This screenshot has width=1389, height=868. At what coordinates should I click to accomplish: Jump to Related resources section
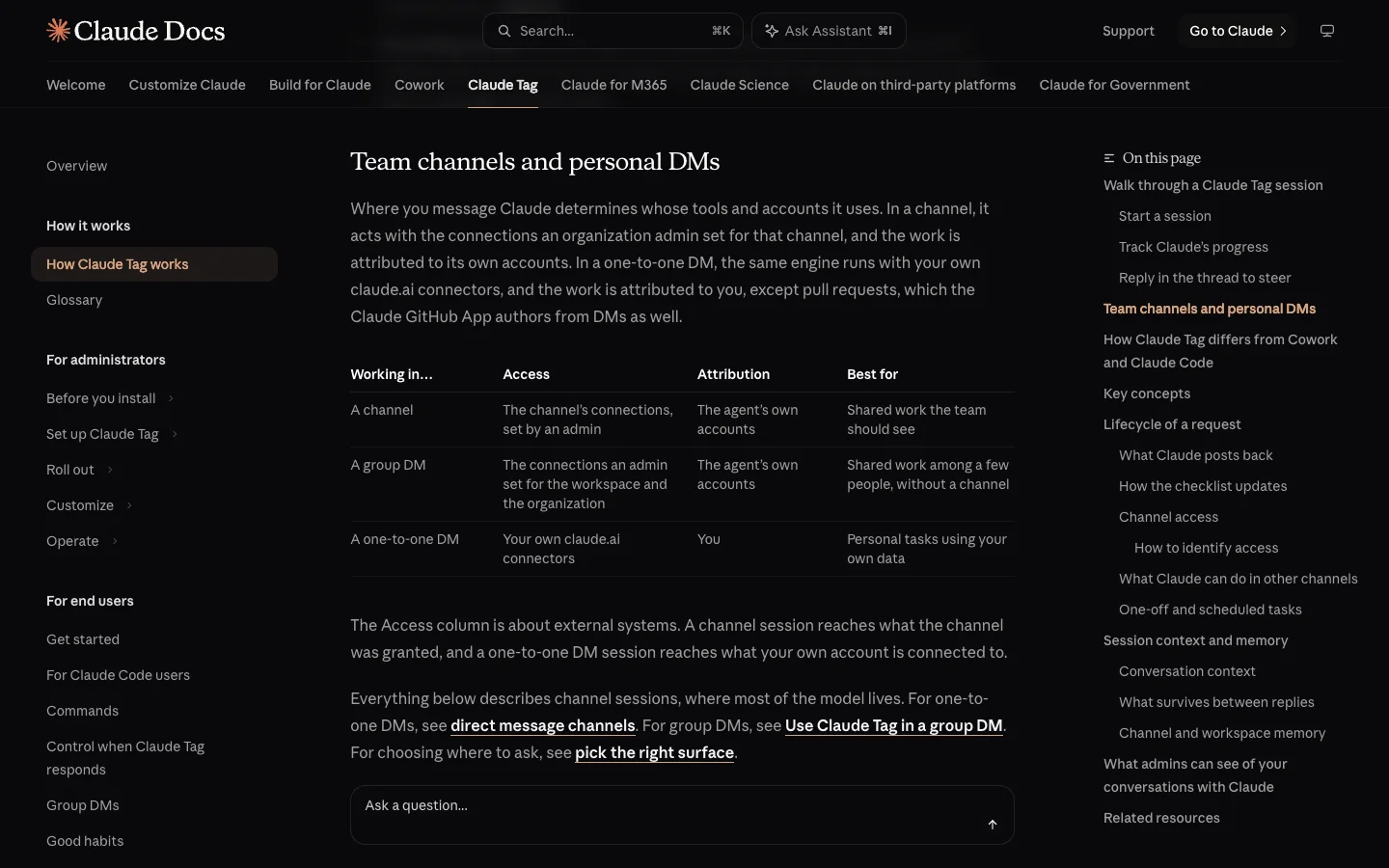(1161, 818)
